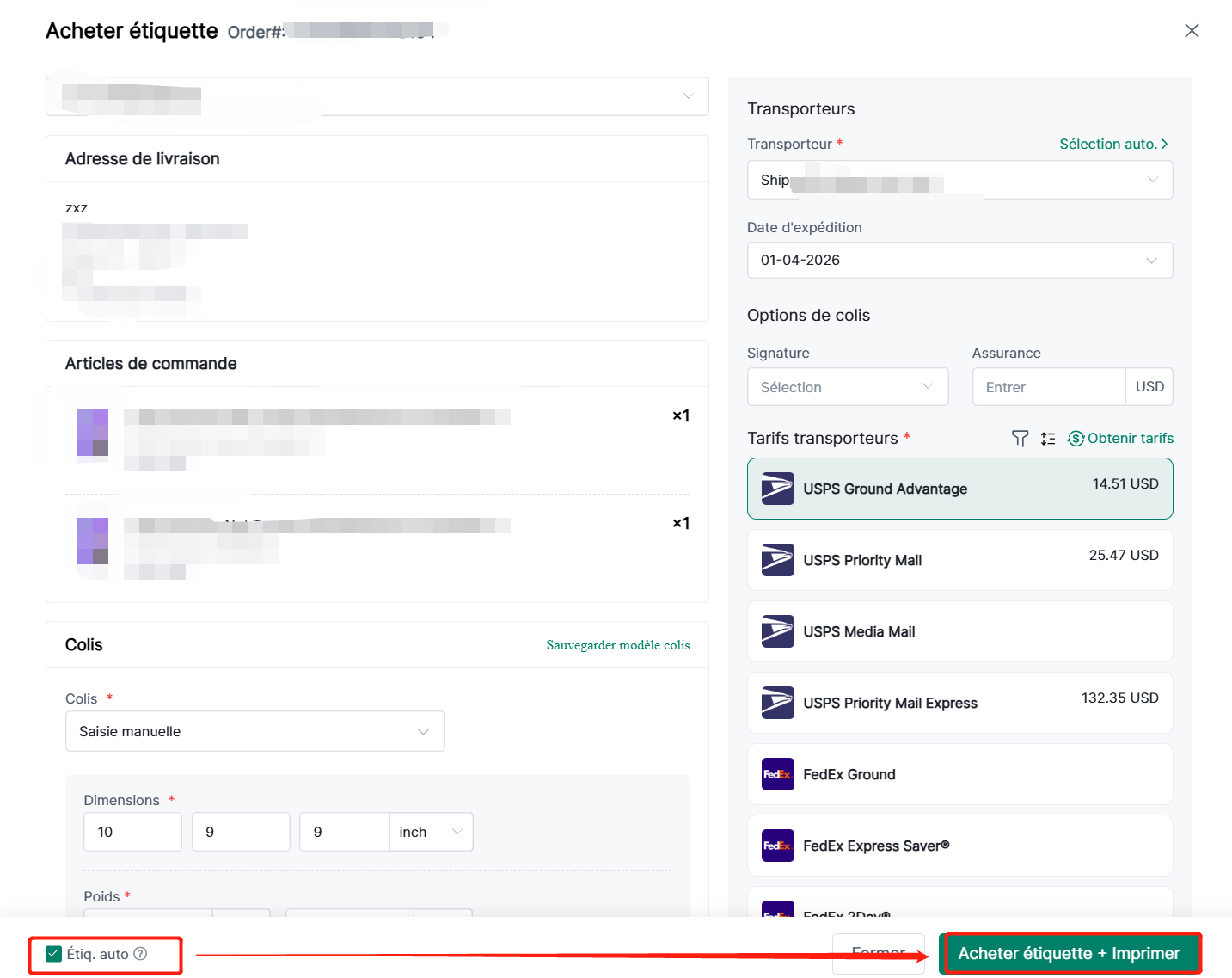
Task: Click first order item thumbnail image
Action: coord(93,433)
